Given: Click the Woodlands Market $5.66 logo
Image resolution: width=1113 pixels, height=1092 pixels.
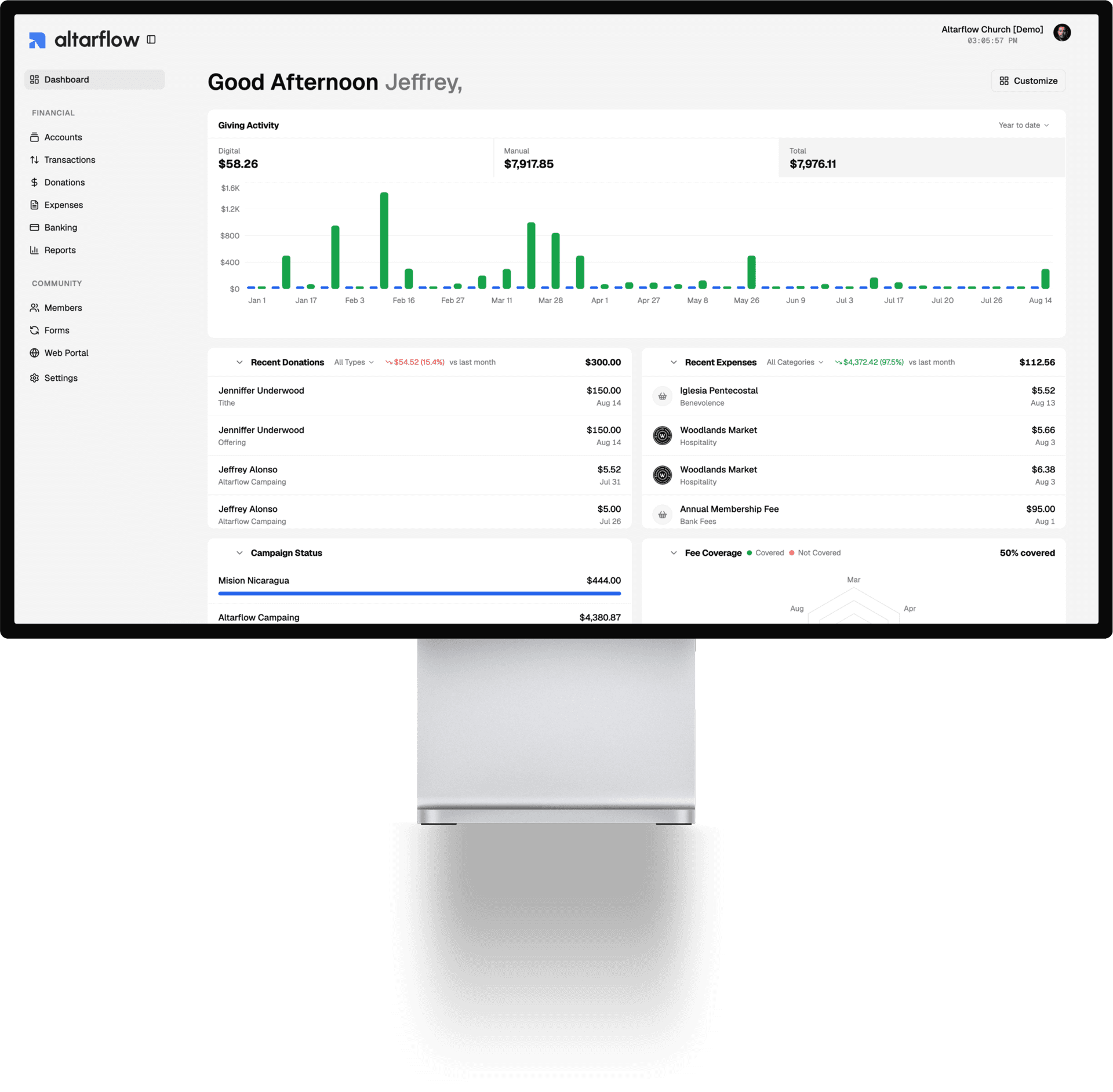Looking at the screenshot, I should 662,436.
